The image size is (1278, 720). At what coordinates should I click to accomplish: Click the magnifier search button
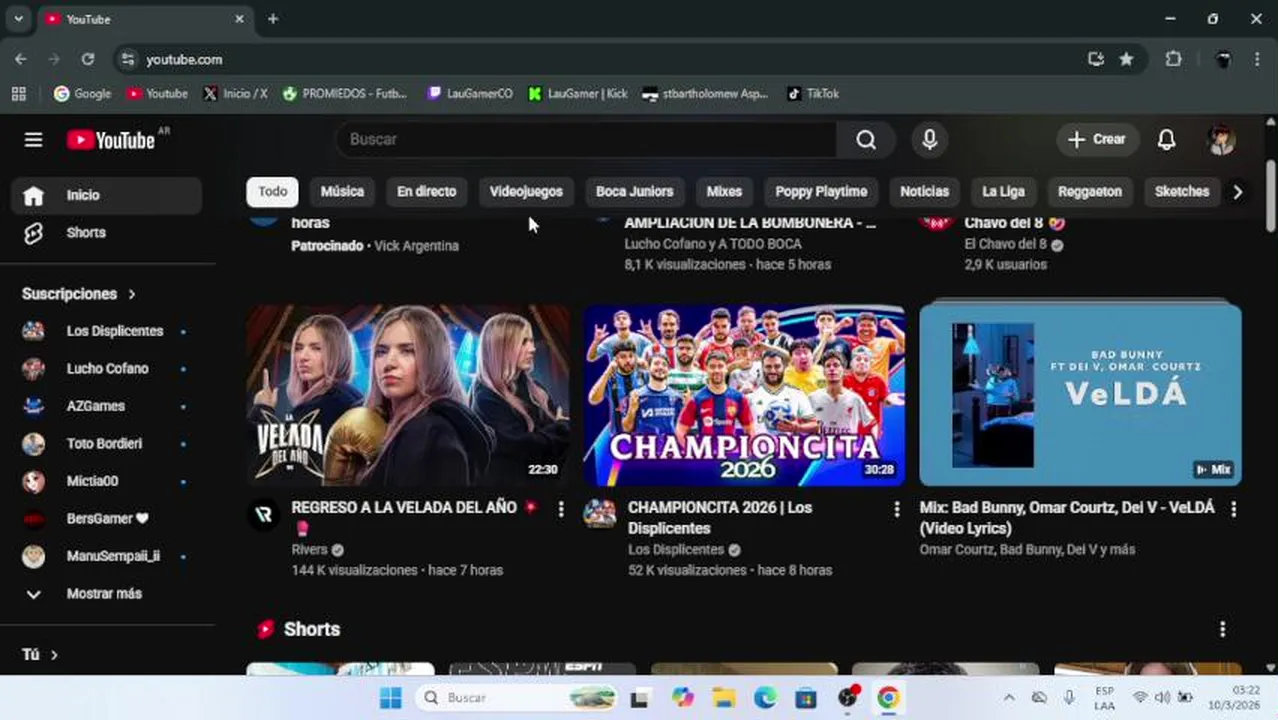pos(866,139)
